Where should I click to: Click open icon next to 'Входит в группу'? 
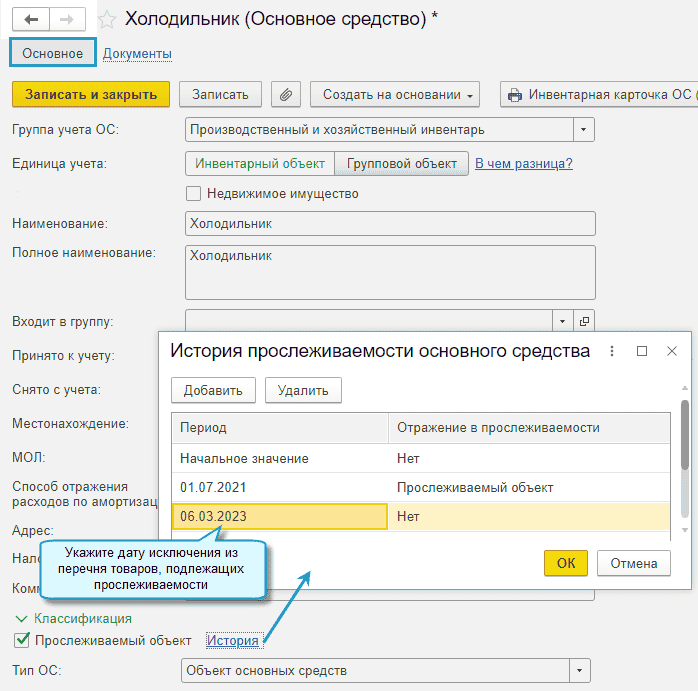tap(585, 321)
